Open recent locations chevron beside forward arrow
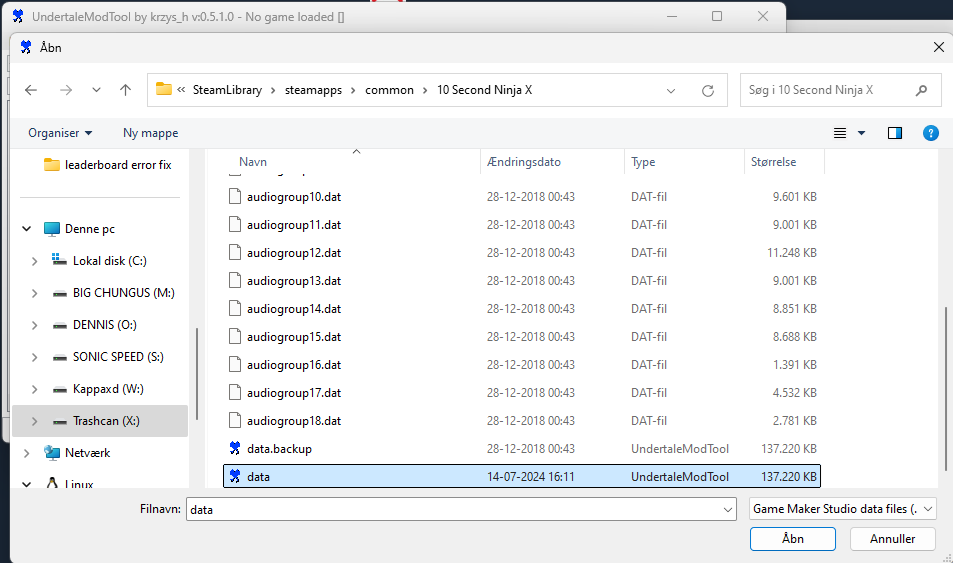The width and height of the screenshot is (953, 563). pos(96,90)
